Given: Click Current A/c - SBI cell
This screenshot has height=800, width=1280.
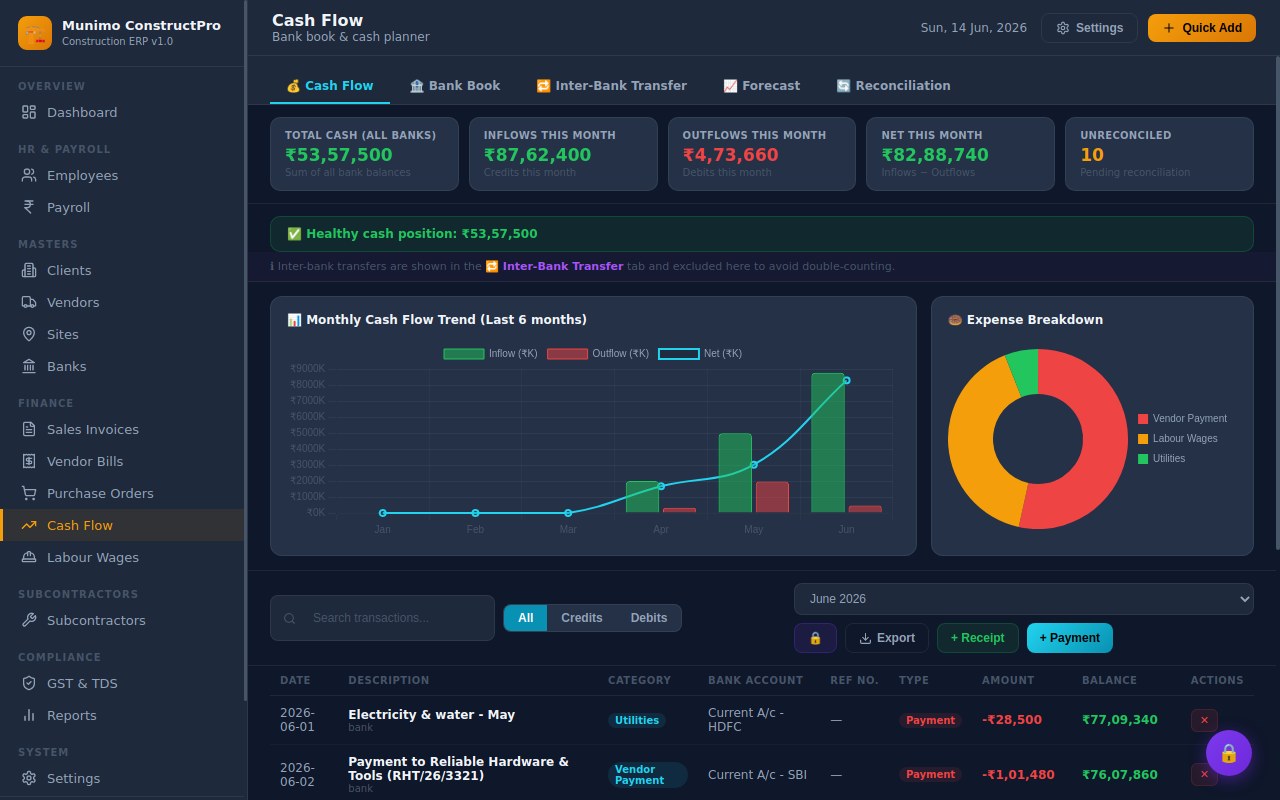Looking at the screenshot, I should click(757, 775).
